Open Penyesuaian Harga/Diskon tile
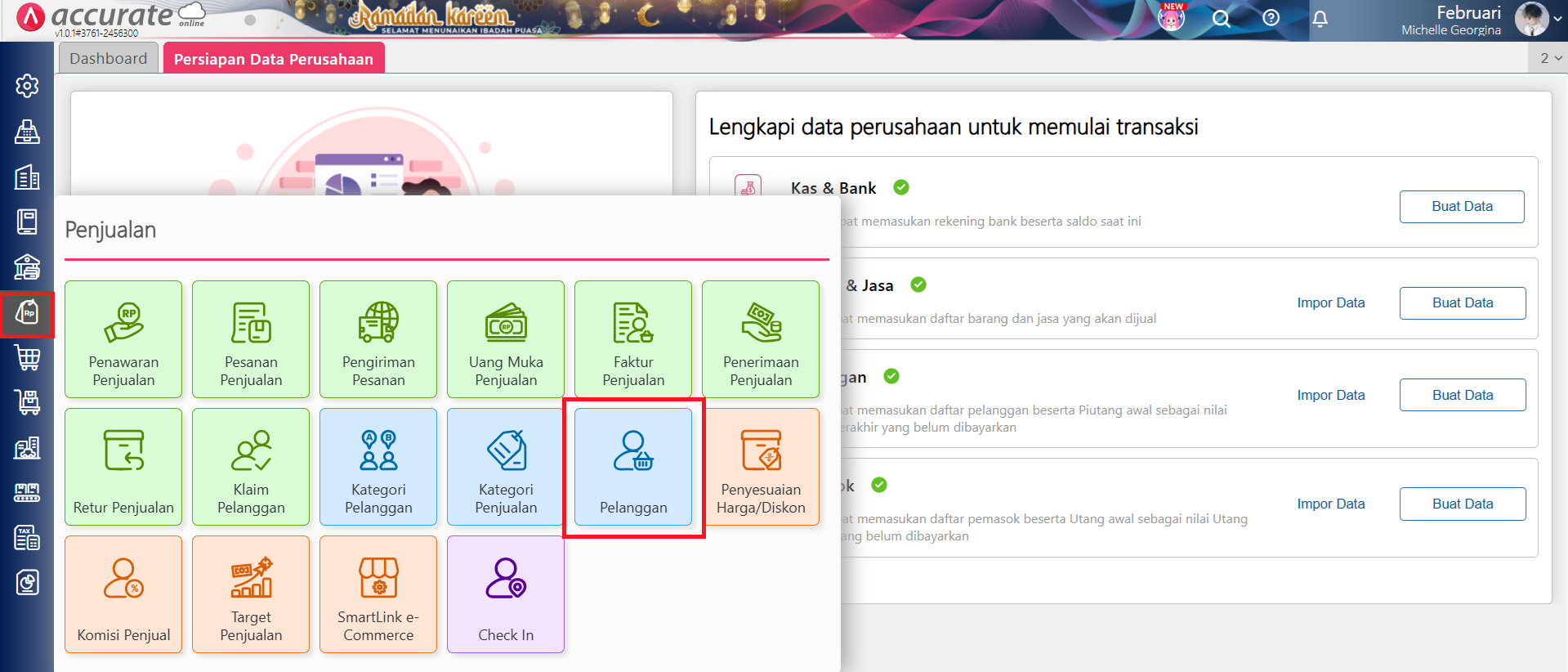Image resolution: width=1568 pixels, height=672 pixels. coord(761,467)
